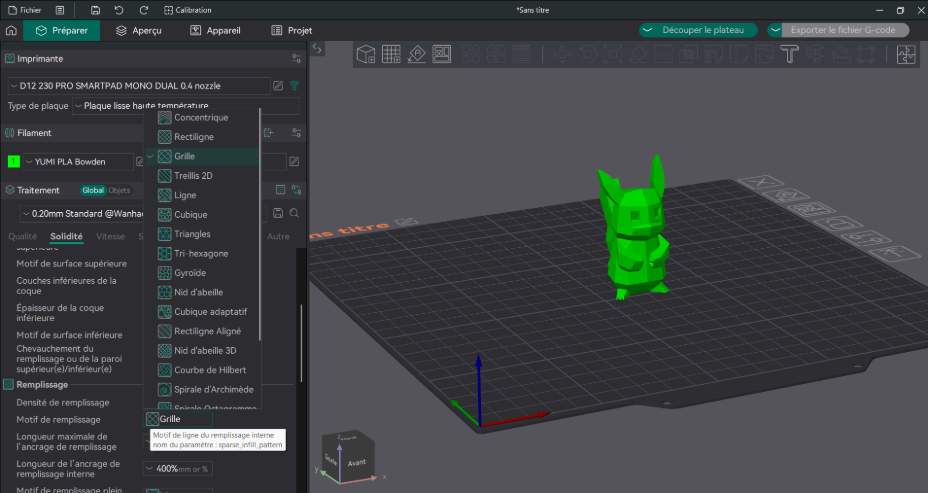Open the 400% anchor length dropdown

coord(178,469)
